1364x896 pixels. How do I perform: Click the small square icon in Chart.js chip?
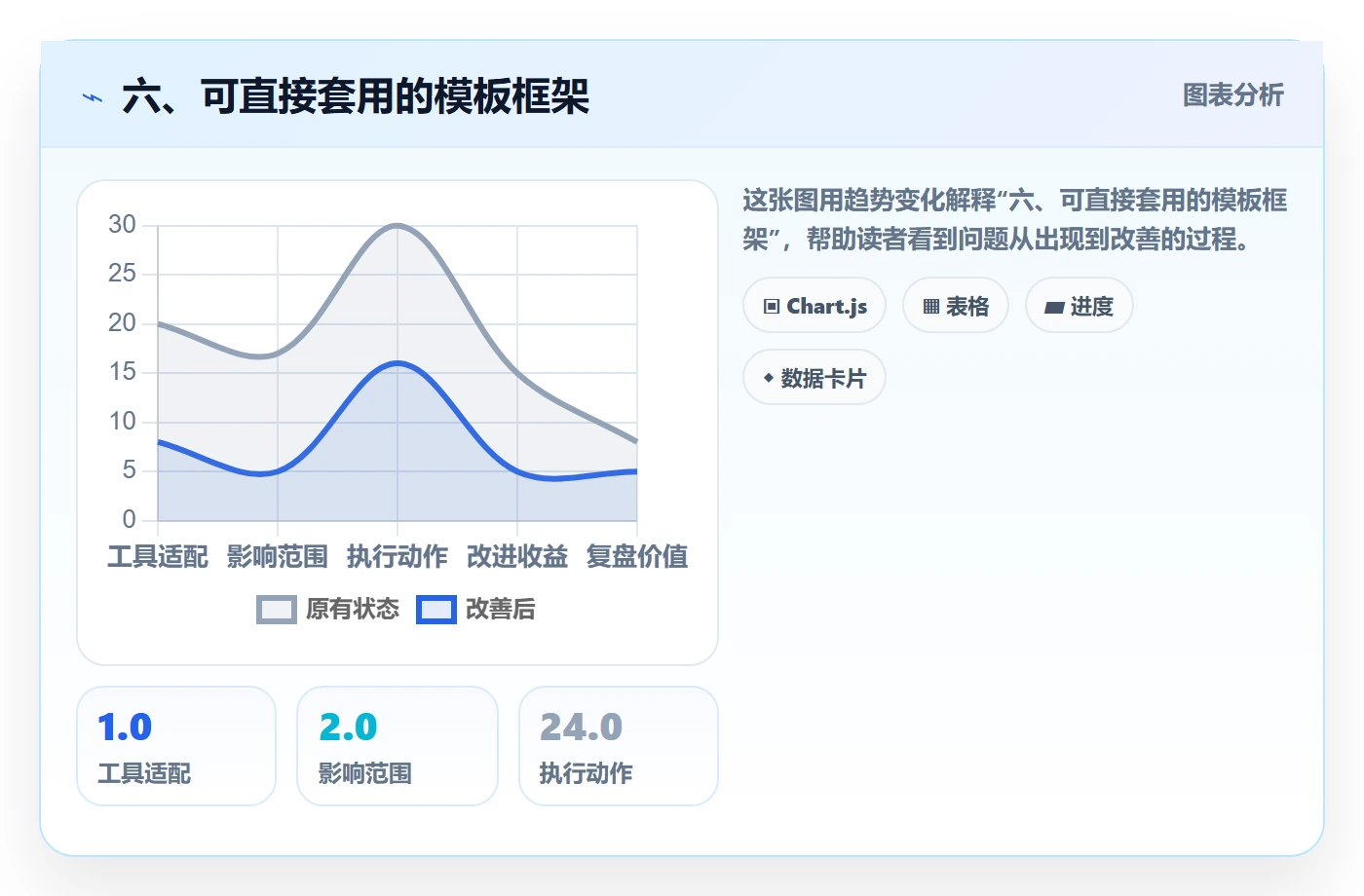772,307
